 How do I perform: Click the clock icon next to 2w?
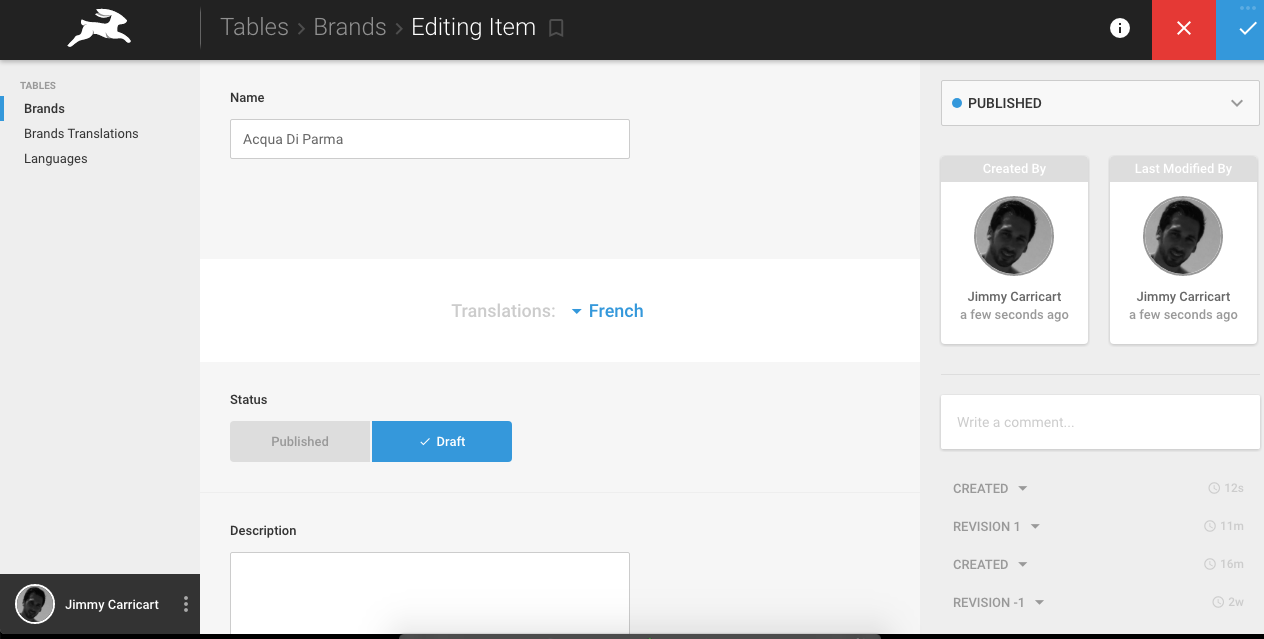[x=1218, y=603]
